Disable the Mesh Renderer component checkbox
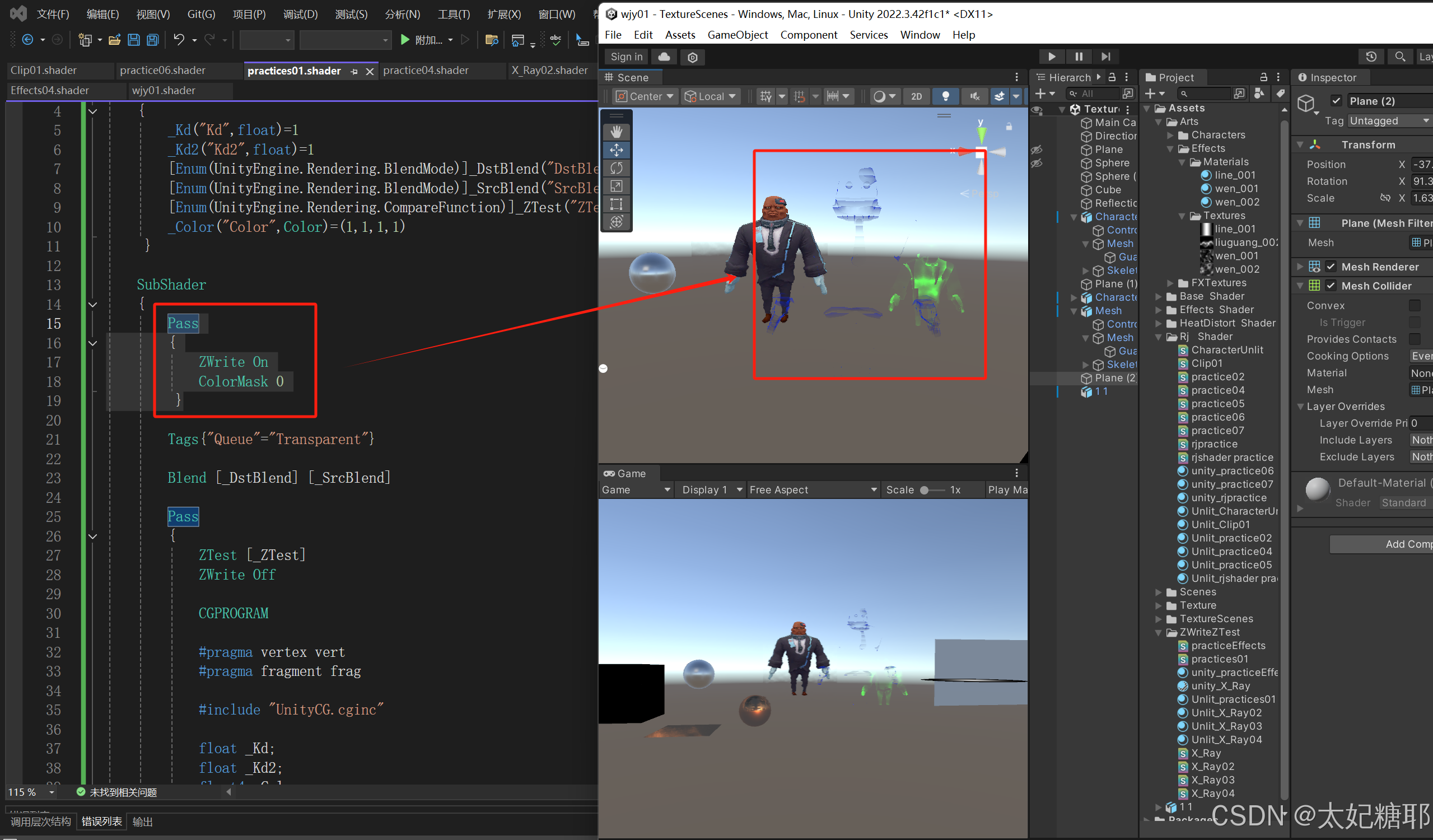The width and height of the screenshot is (1433, 840). coord(1331,266)
